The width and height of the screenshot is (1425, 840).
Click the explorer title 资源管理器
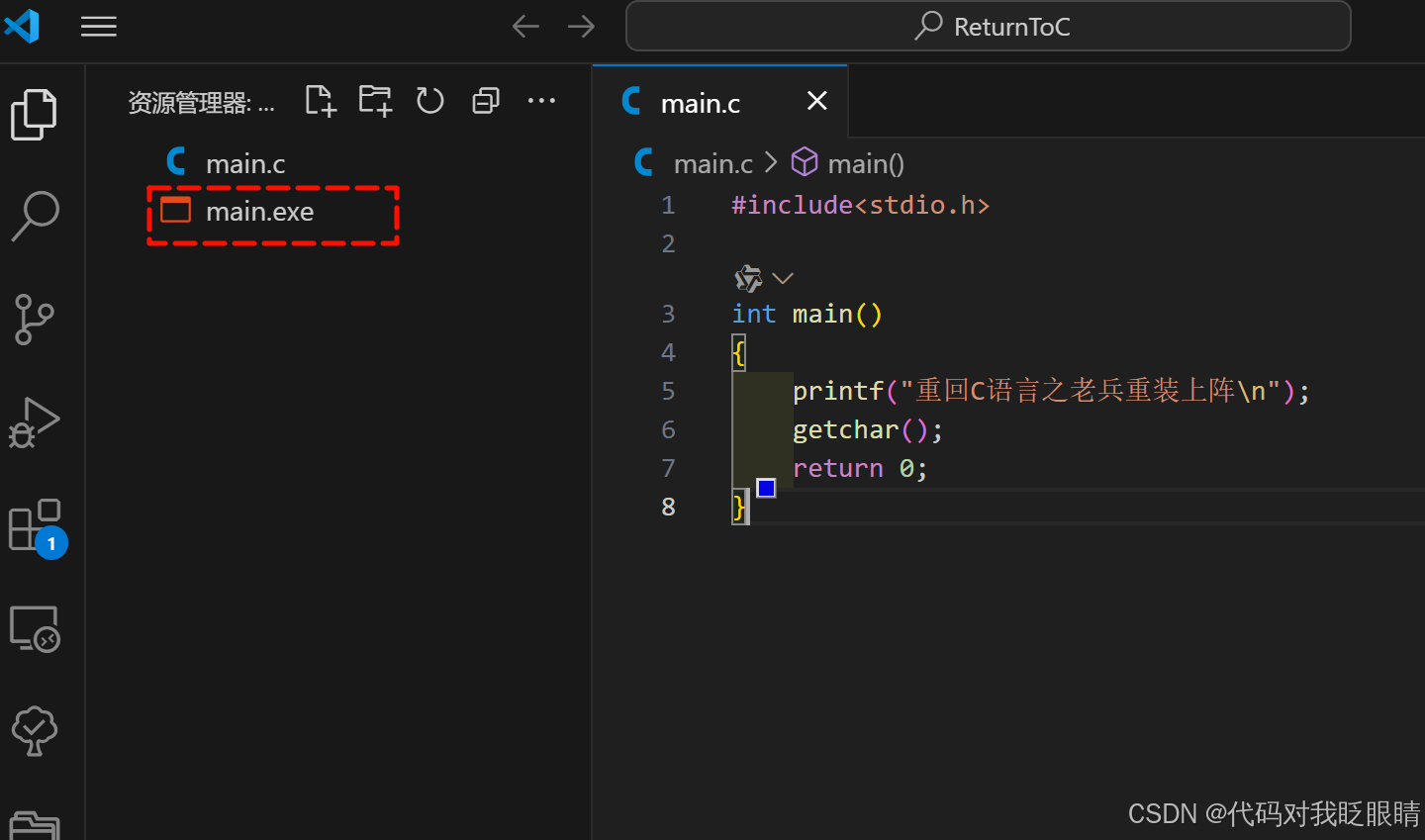(201, 102)
